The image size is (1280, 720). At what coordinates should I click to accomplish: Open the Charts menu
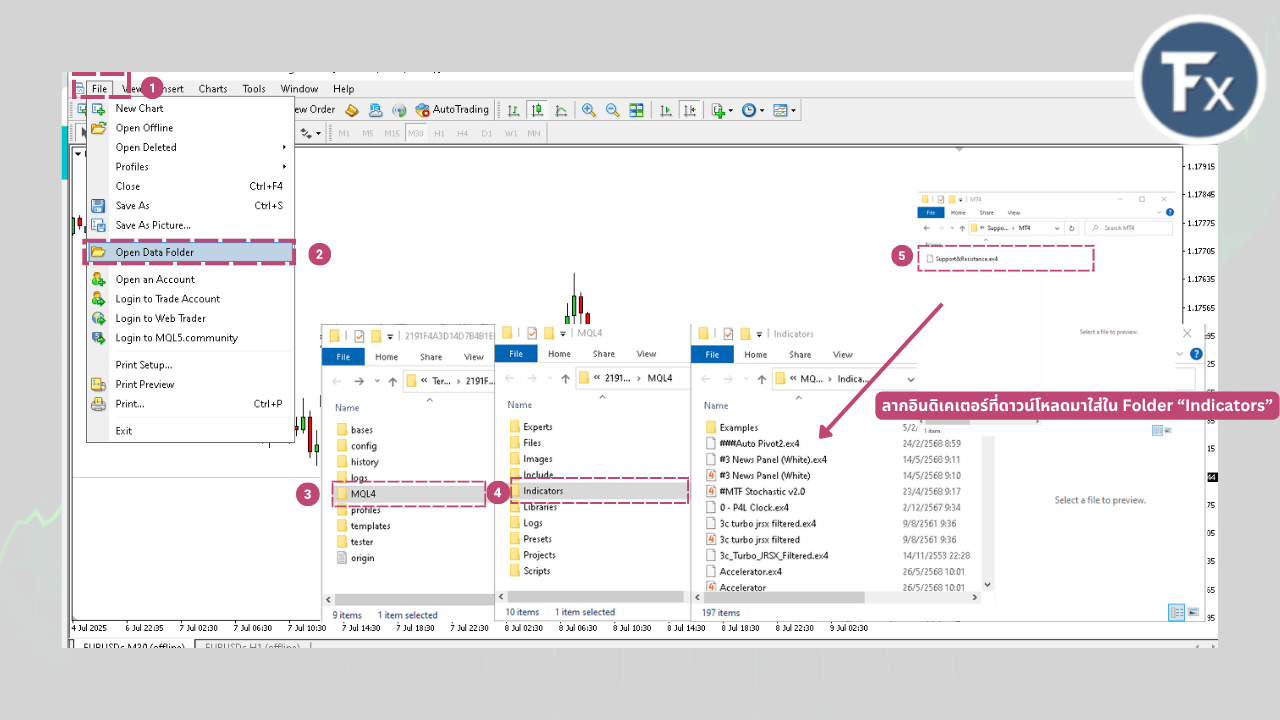coord(212,89)
